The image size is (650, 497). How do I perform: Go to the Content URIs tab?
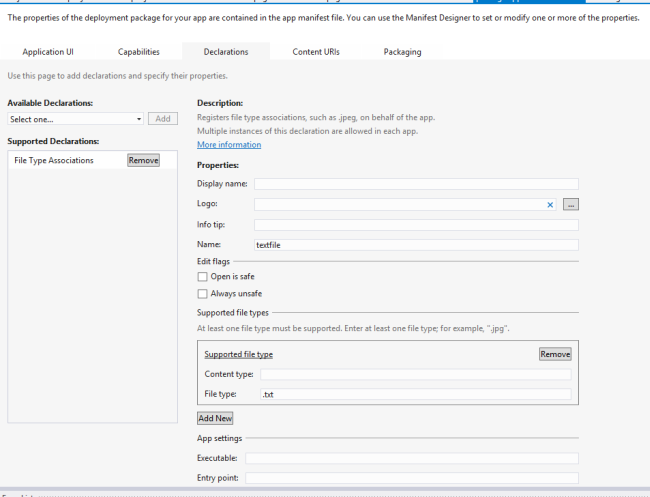click(x=316, y=52)
